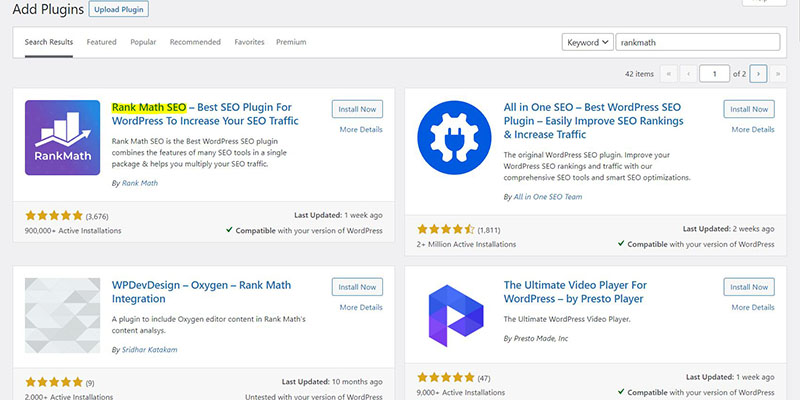Open the Sridhar Katakam author link
800x400 pixels.
pyautogui.click(x=149, y=350)
